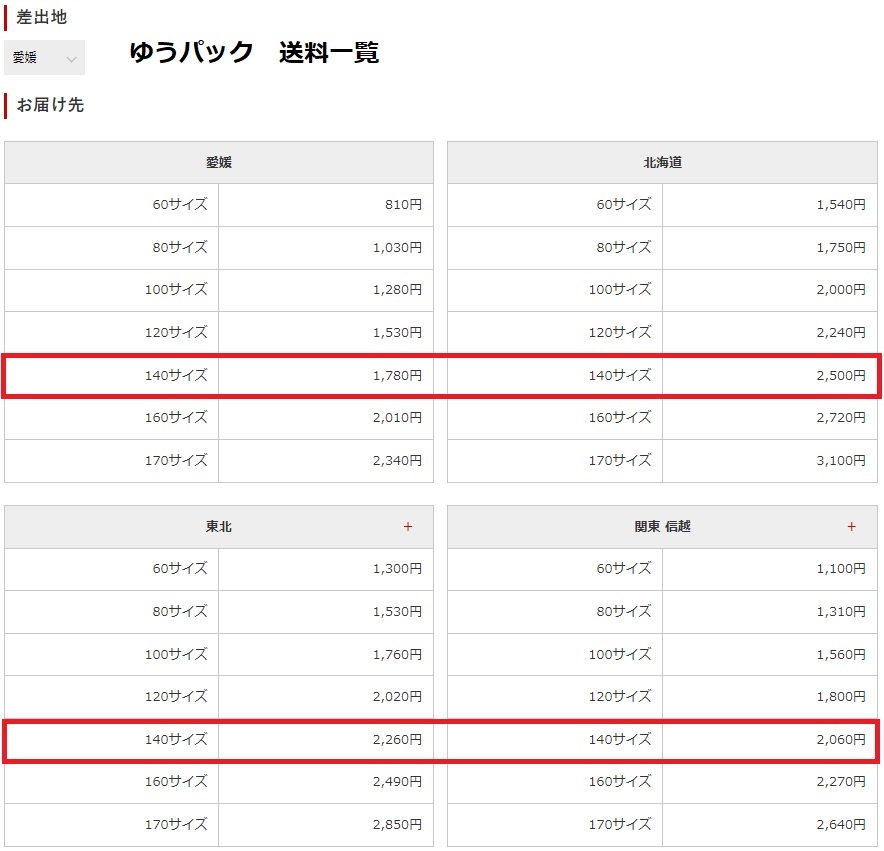Image resolution: width=884 pixels, height=851 pixels.
Task: Select the 1,030円 price in 愛媛 table
Action: coord(397,248)
